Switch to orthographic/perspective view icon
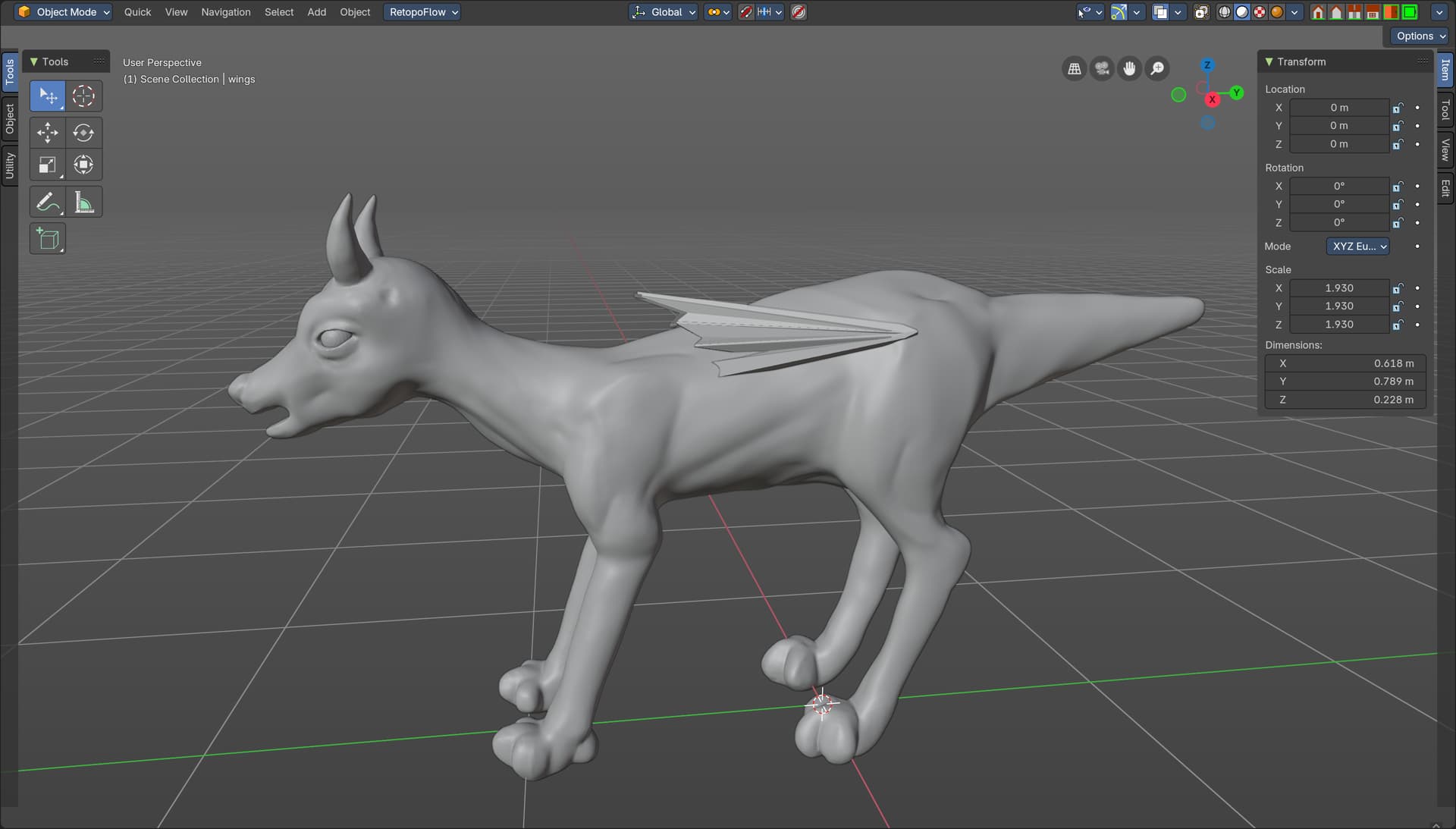 click(1075, 69)
